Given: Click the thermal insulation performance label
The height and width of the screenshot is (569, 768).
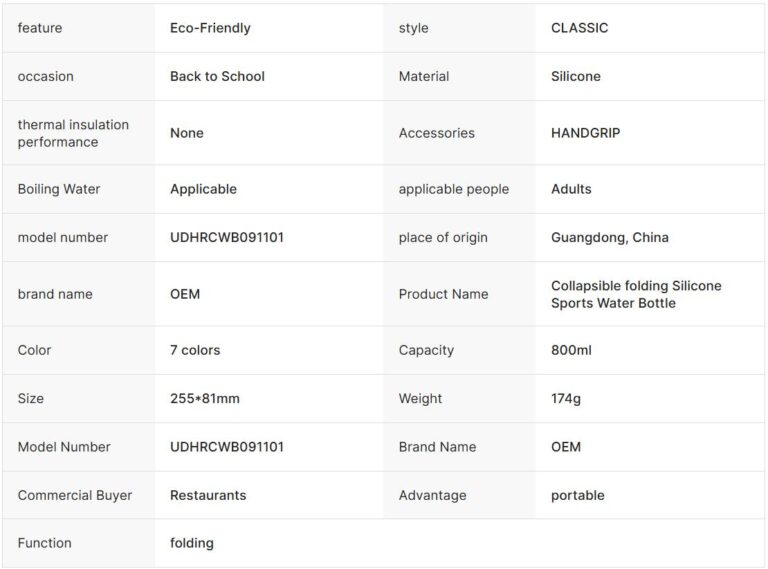Looking at the screenshot, I should pos(73,133).
